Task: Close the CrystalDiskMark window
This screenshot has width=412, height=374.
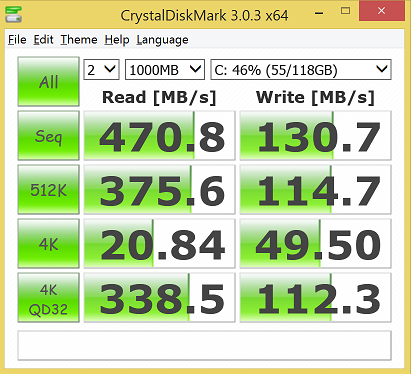Action: tap(381, 11)
